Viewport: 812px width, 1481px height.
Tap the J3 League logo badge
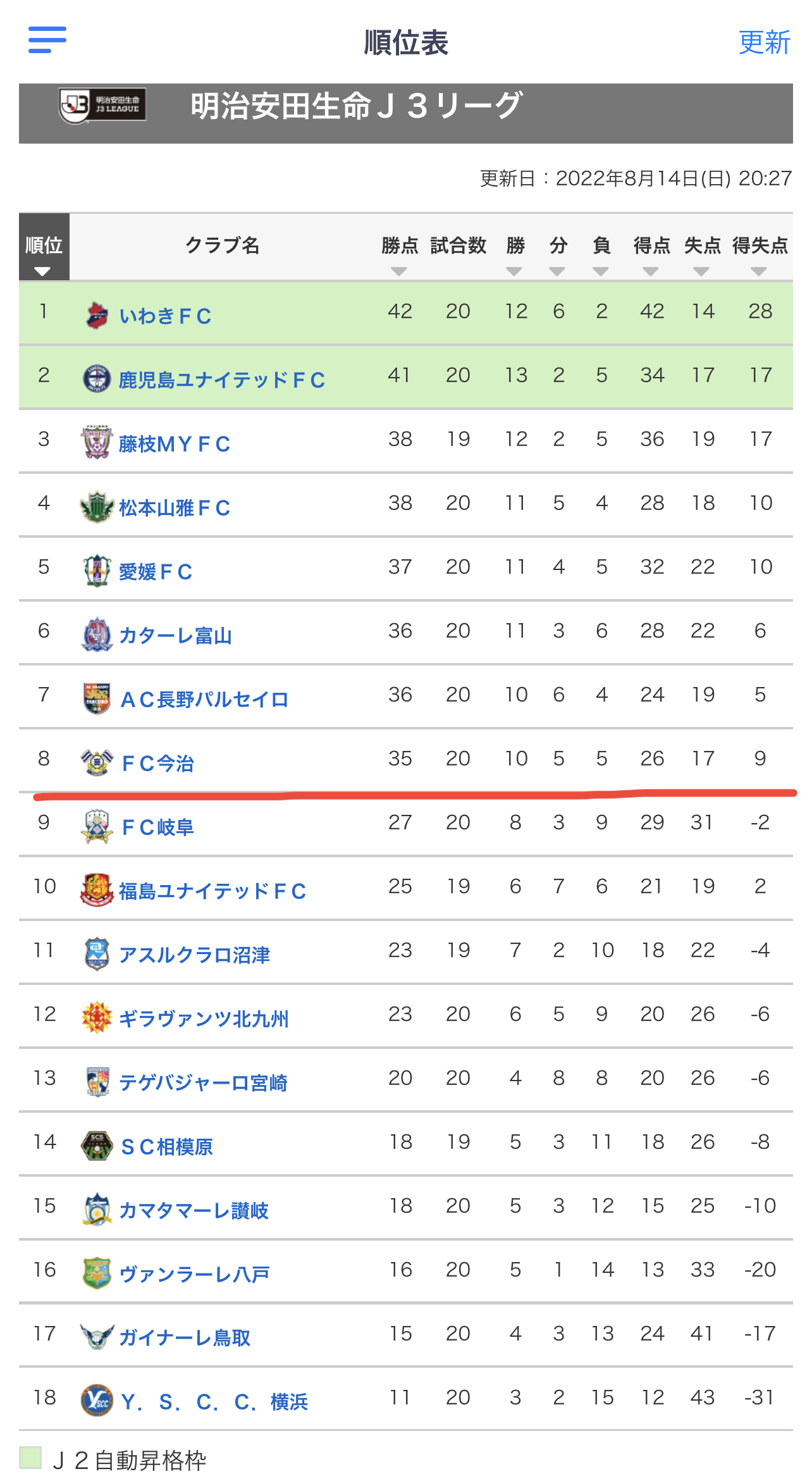pos(103,106)
